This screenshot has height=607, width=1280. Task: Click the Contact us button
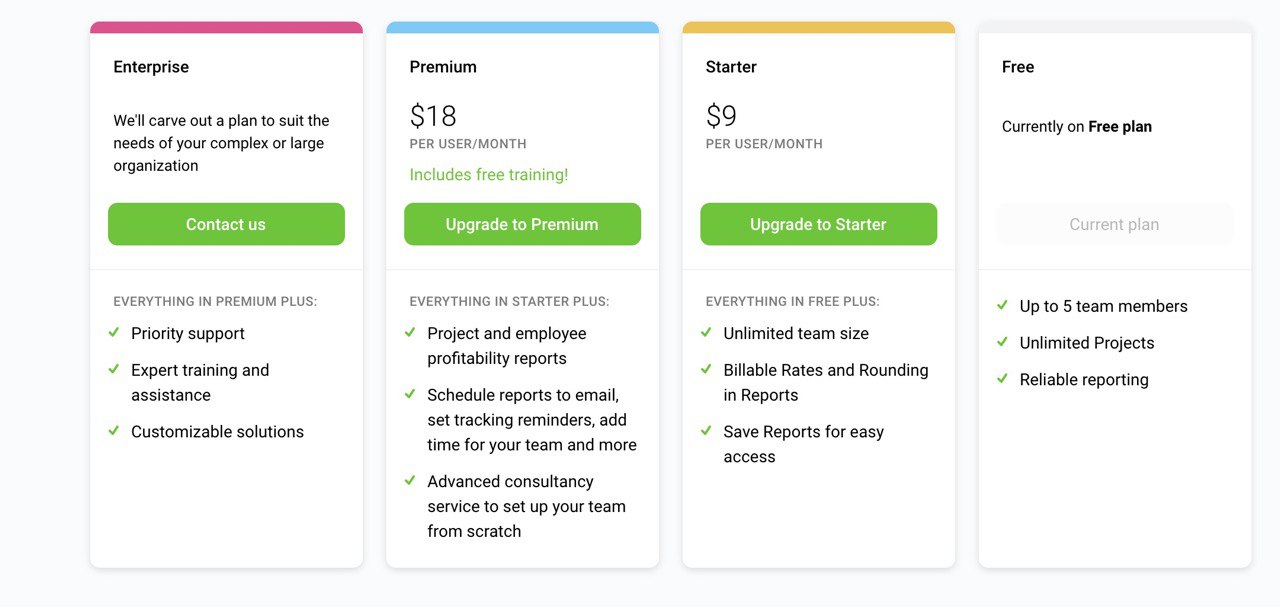[x=226, y=224]
